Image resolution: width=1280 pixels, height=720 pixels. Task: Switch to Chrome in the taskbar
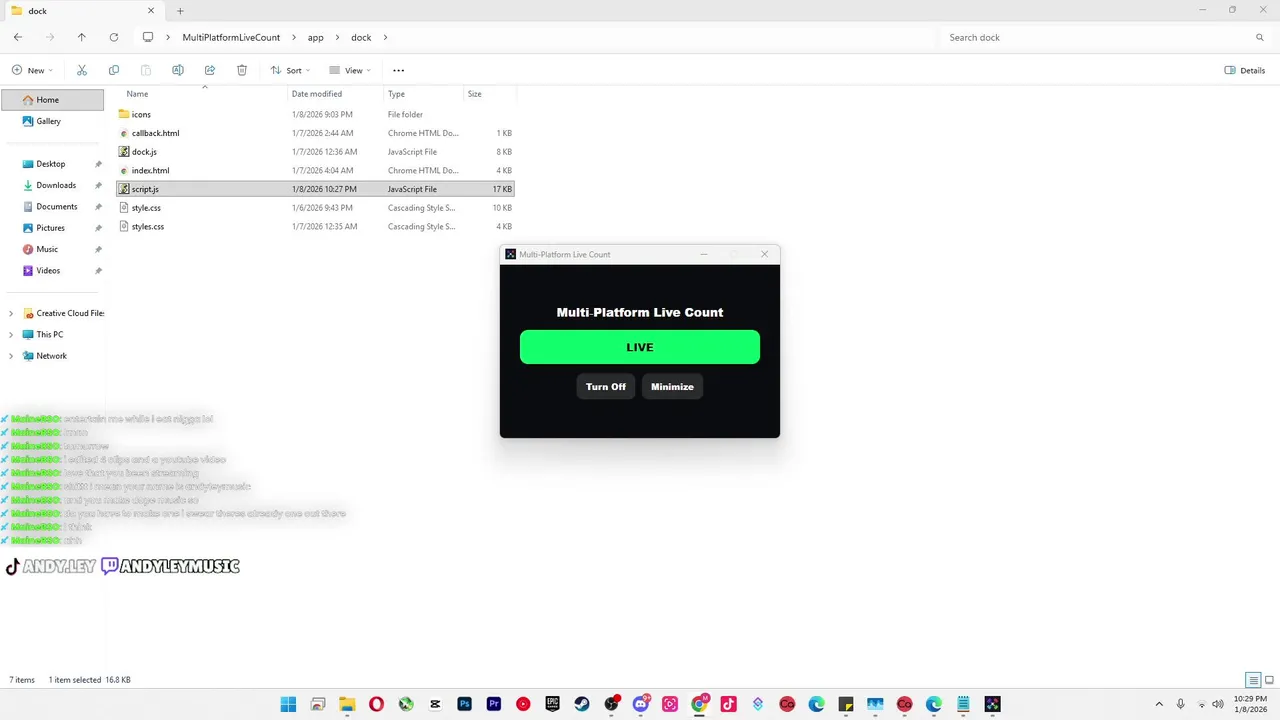699,704
